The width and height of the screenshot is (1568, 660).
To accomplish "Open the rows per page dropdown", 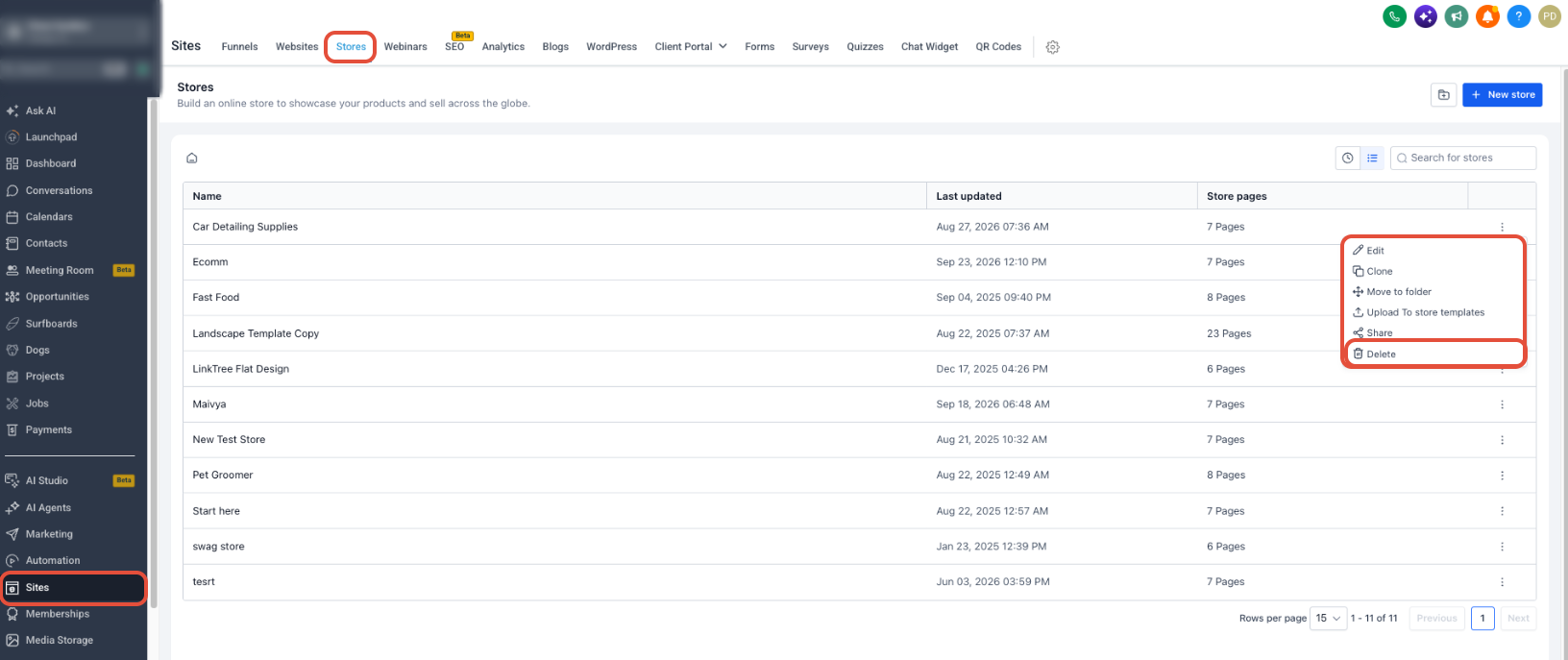I will 1329,619.
